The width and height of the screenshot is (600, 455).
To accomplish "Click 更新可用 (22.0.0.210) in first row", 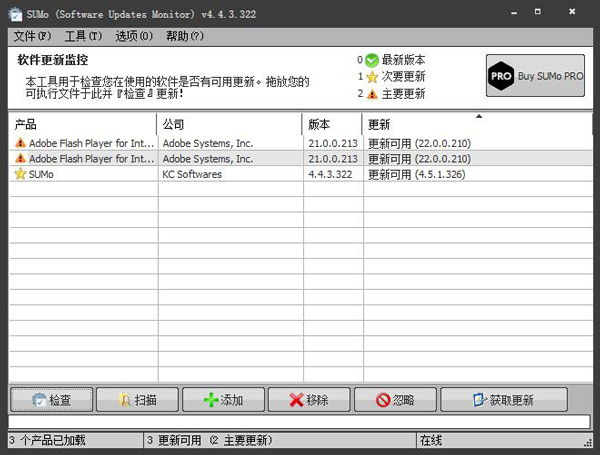I will pyautogui.click(x=419, y=144).
